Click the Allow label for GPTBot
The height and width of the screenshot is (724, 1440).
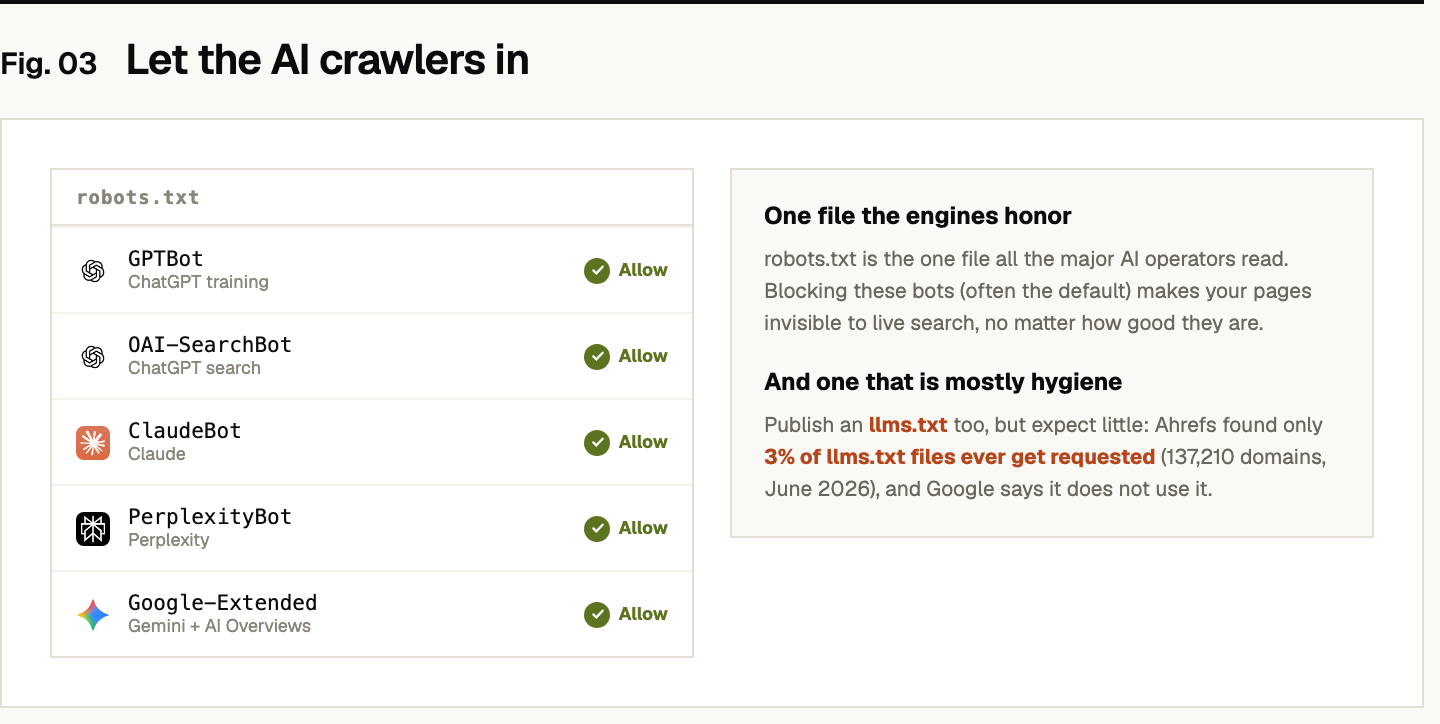click(643, 270)
